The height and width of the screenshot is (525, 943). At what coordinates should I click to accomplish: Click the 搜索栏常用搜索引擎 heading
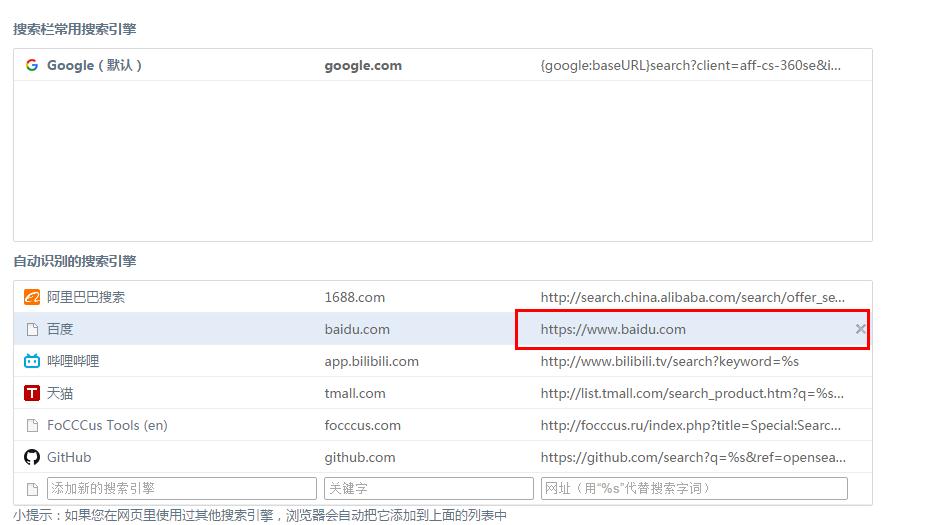coord(75,29)
